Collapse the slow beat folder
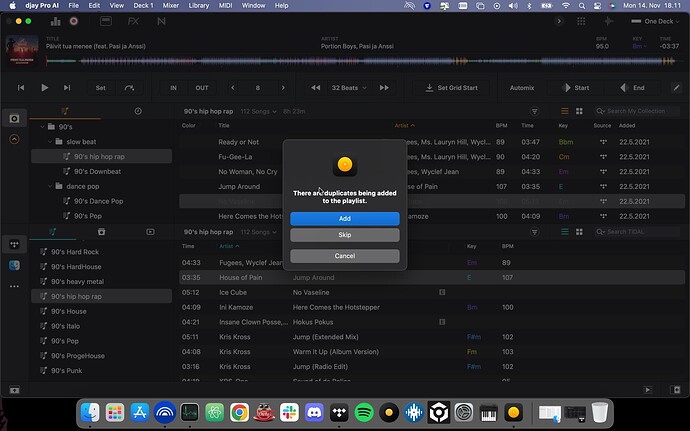This screenshot has width=690, height=431. pyautogui.click(x=50, y=142)
